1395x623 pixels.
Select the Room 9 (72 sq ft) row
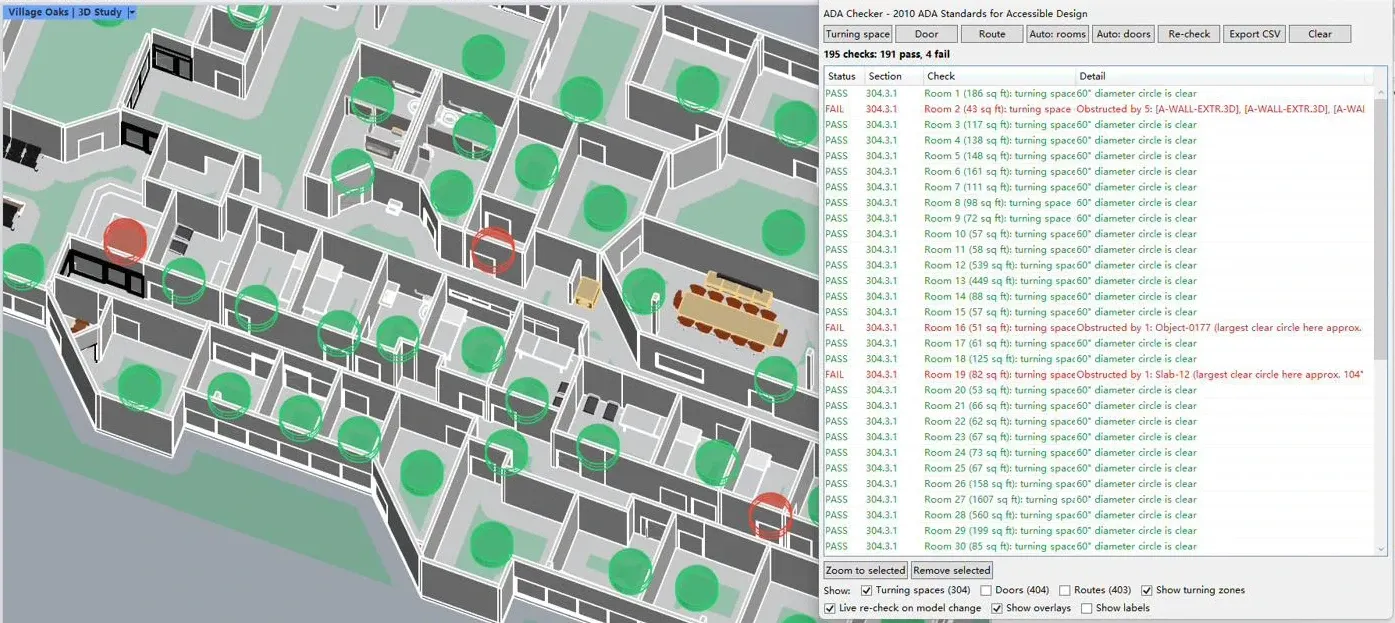point(1099,218)
